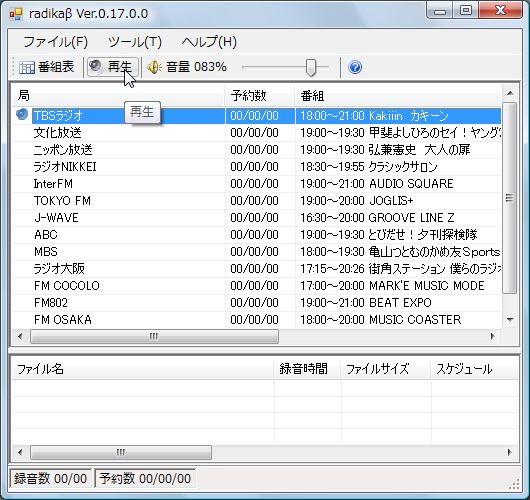This screenshot has width=530, height=500.
Task: Click the 予約数 00/00/00 status panel
Action: [145, 478]
